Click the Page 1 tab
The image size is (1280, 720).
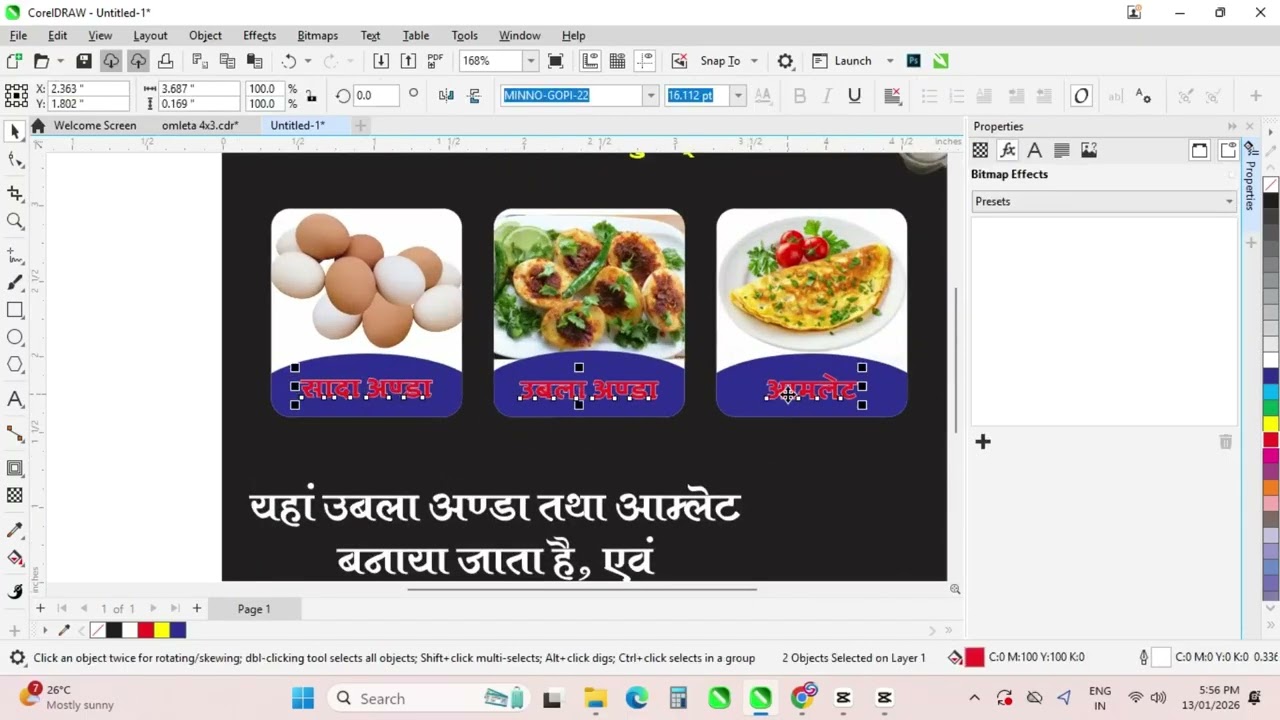tap(254, 609)
